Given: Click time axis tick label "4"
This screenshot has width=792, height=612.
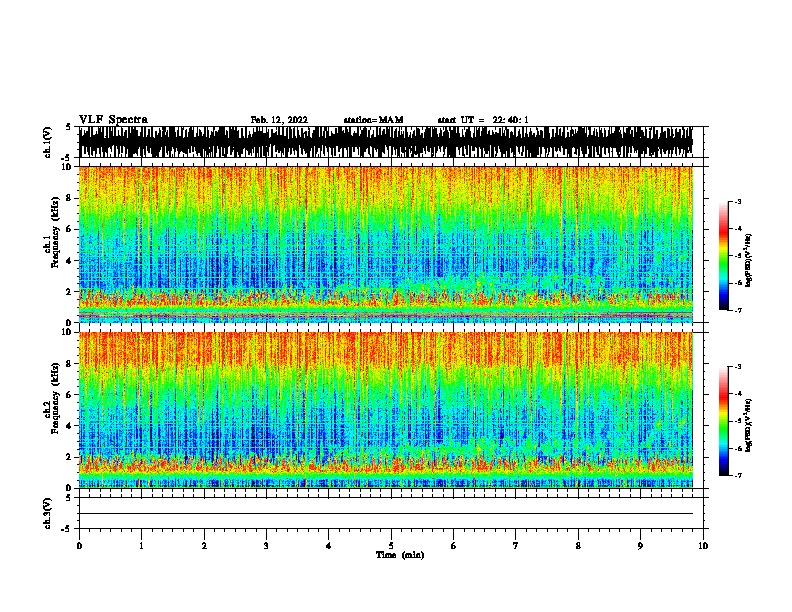Looking at the screenshot, I should (329, 546).
